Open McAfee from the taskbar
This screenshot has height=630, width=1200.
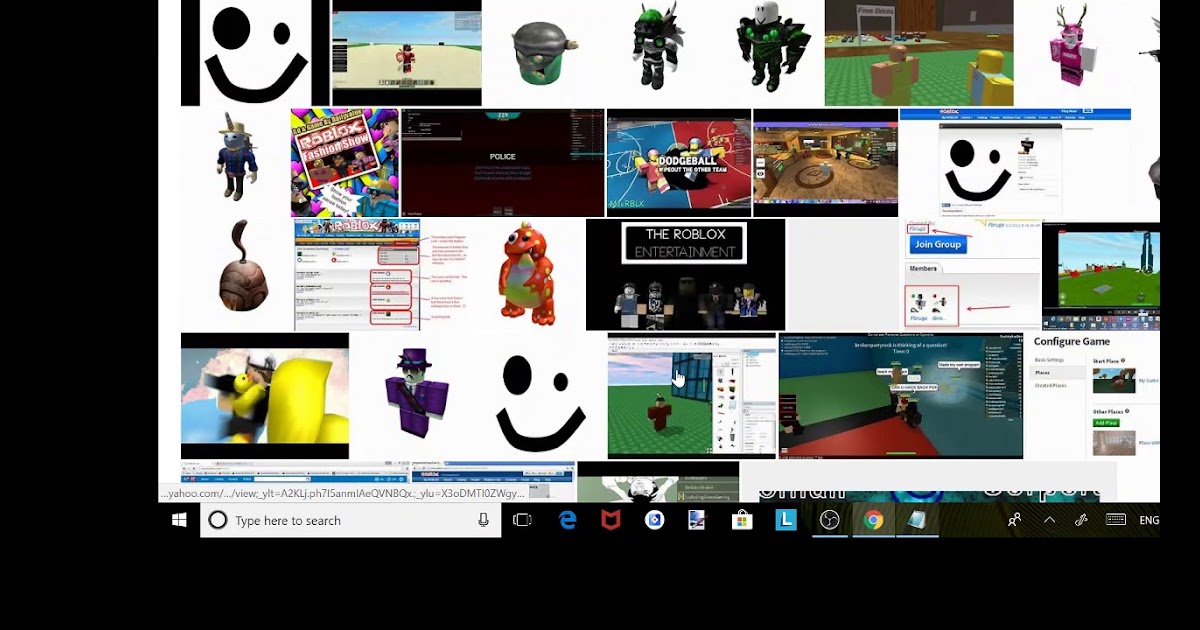coord(610,520)
